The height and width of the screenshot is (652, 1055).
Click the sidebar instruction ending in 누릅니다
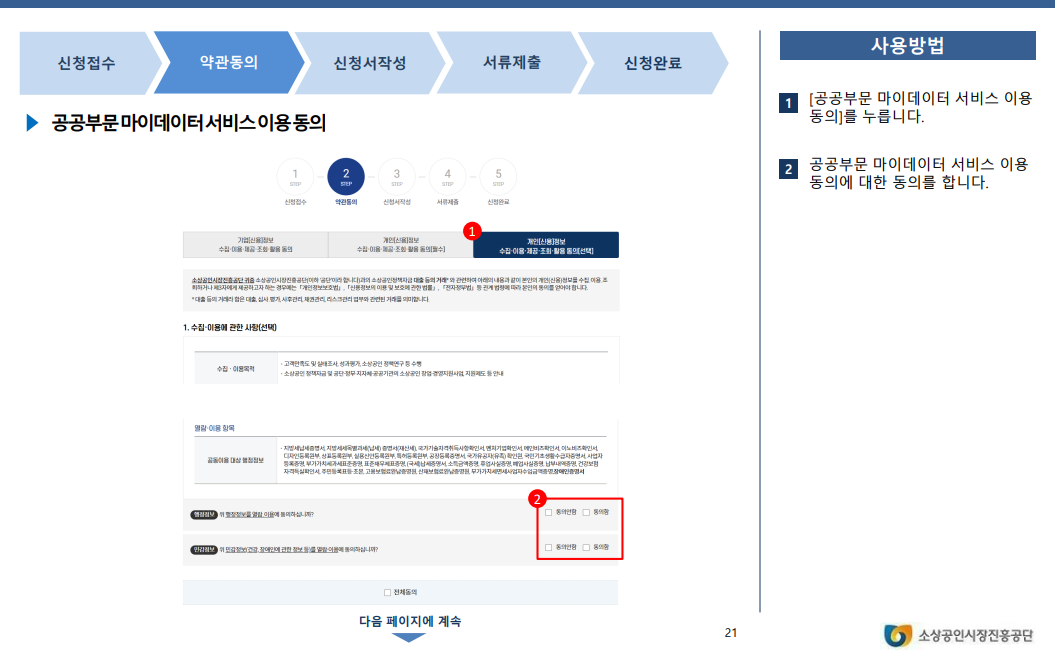920,107
